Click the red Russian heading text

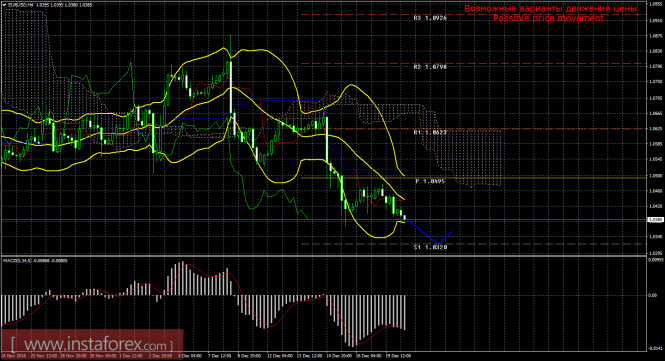(550, 8)
